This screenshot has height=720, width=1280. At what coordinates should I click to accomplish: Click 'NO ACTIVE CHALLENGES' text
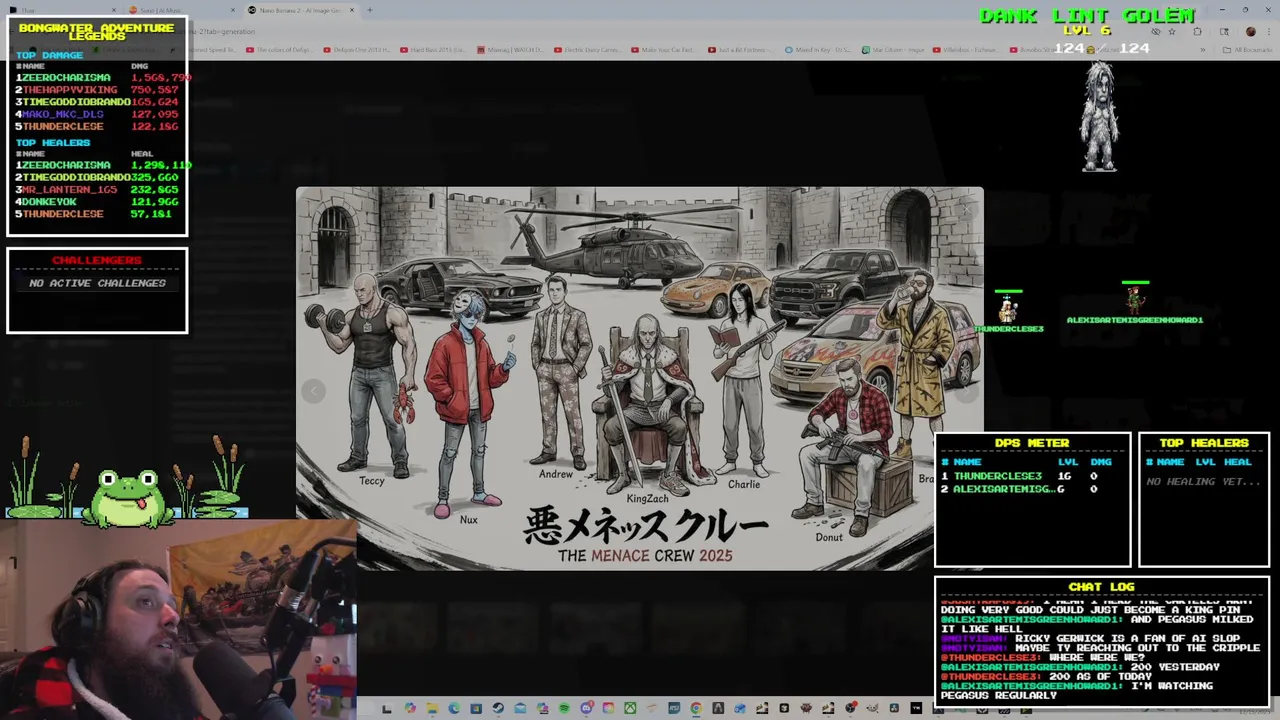97,283
